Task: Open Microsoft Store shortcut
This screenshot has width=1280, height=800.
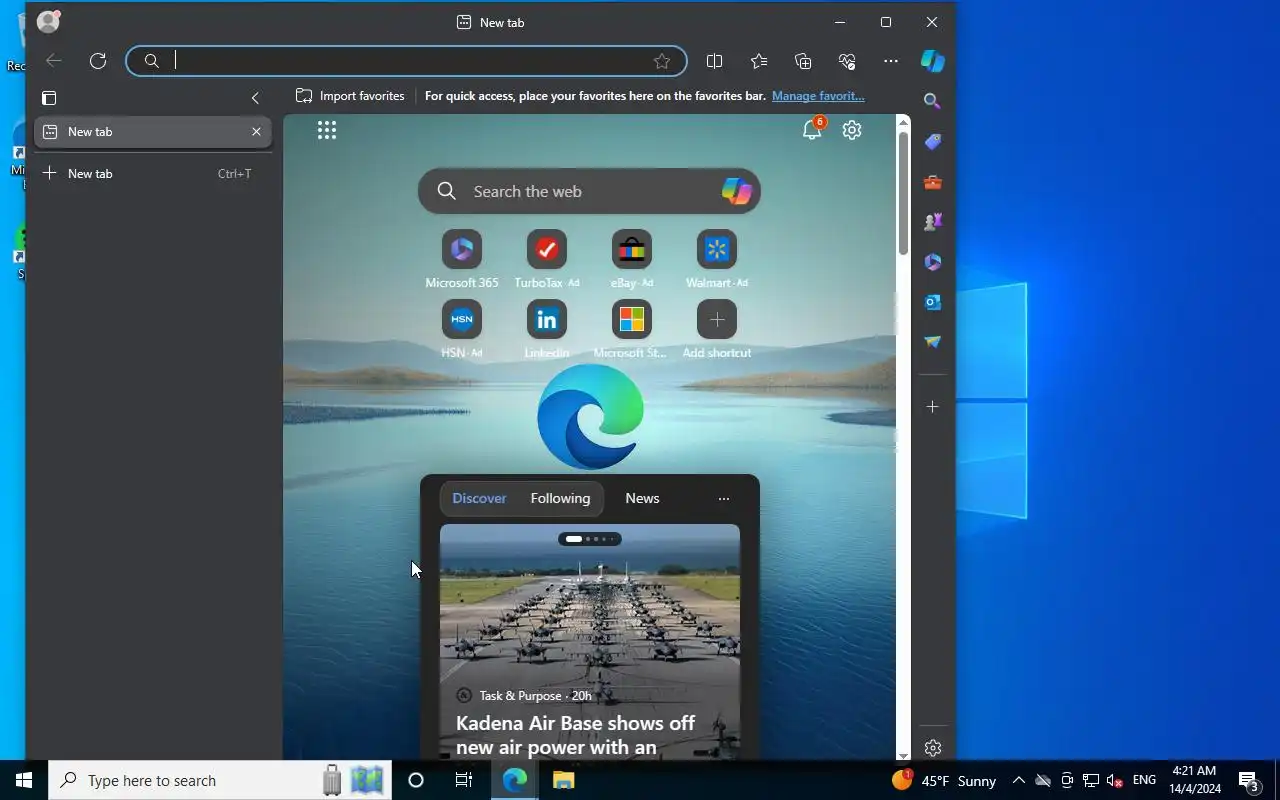Action: coord(631,329)
